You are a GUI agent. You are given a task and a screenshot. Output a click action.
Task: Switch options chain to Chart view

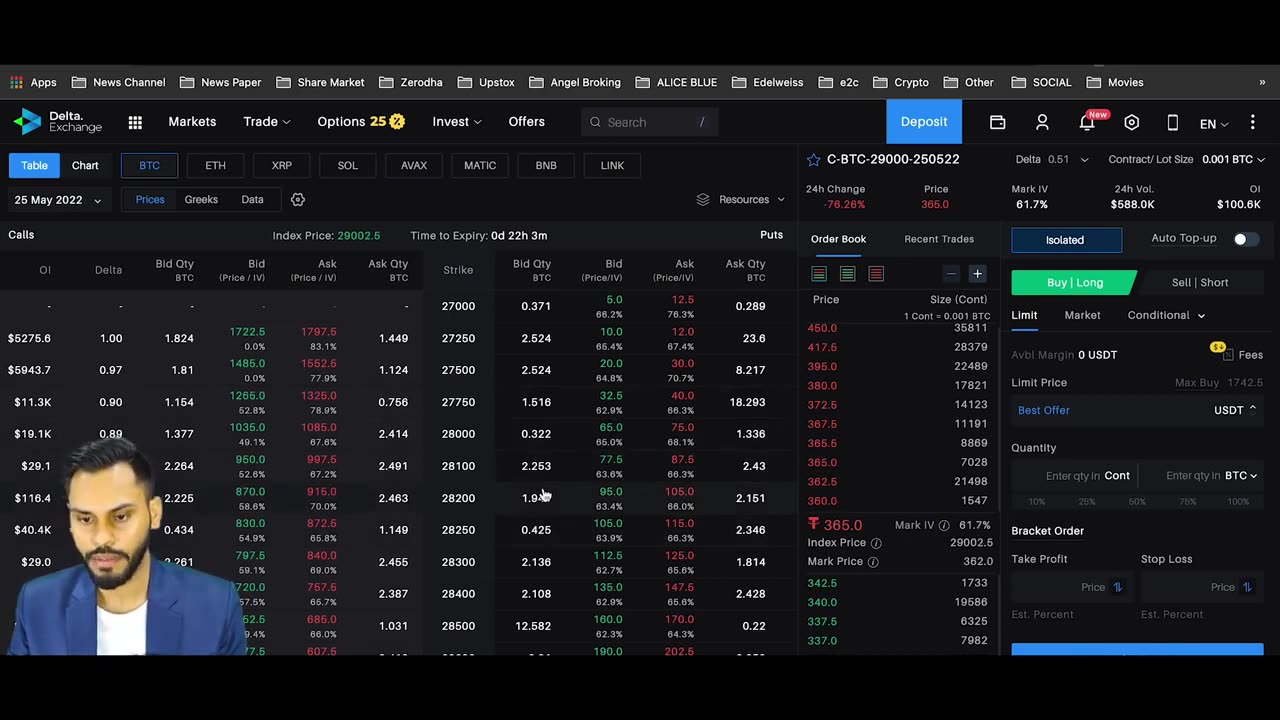click(x=85, y=165)
